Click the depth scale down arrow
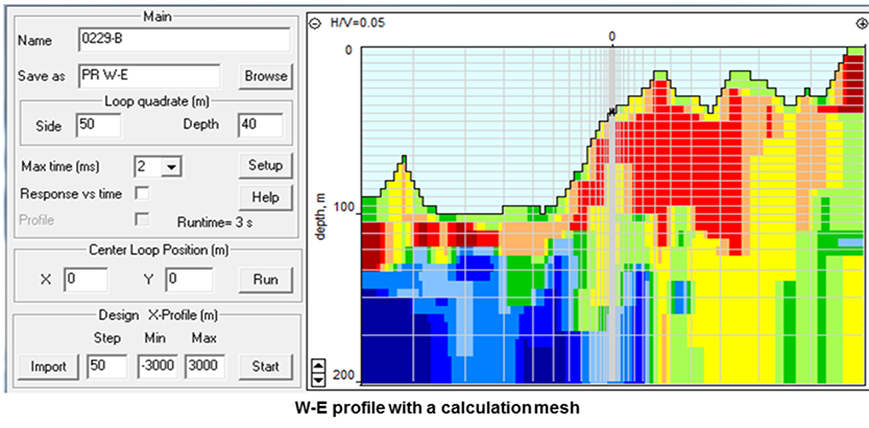 point(318,378)
